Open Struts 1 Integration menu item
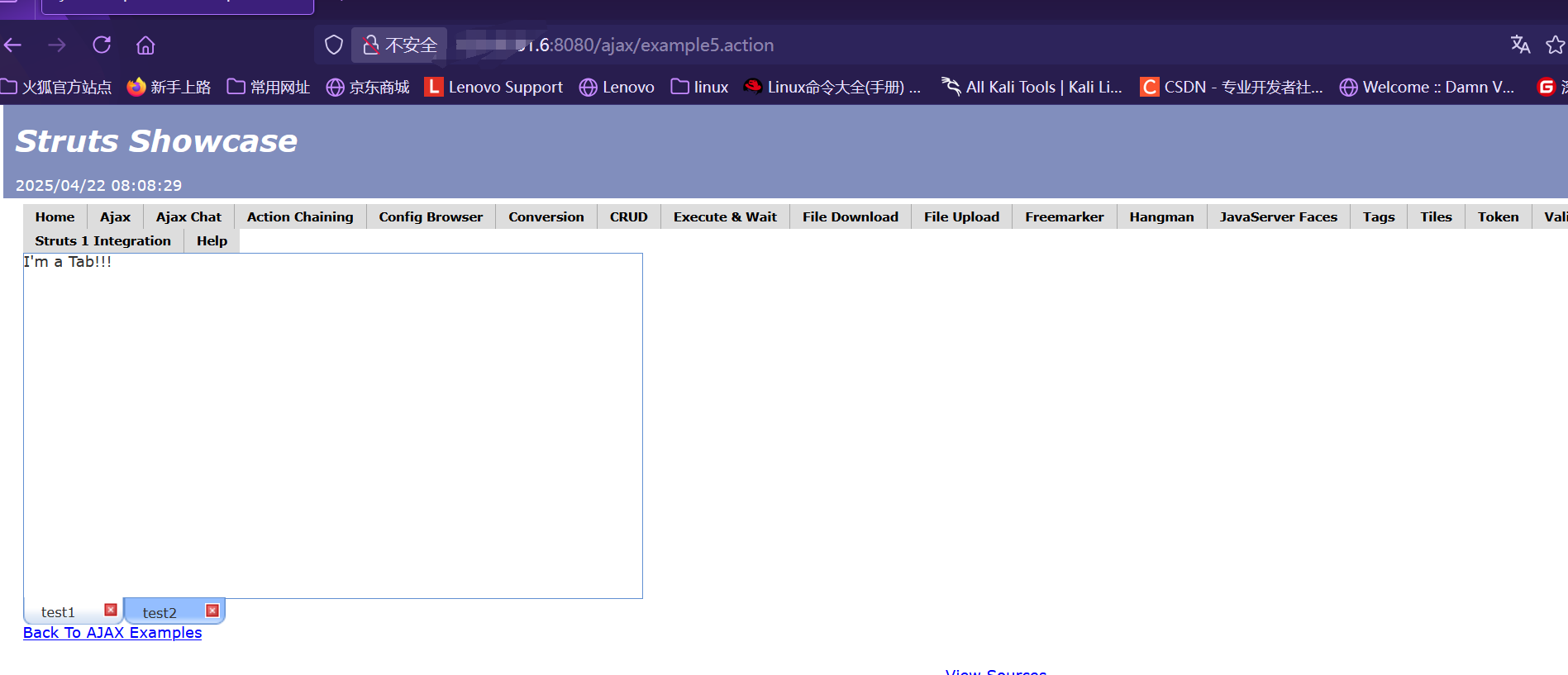The height and width of the screenshot is (675, 1568). (102, 240)
